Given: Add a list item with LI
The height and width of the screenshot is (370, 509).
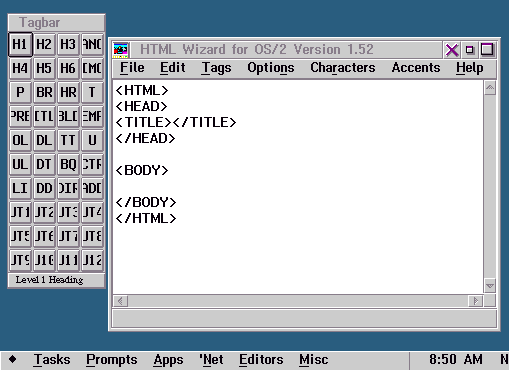Looking at the screenshot, I should click(x=20, y=188).
